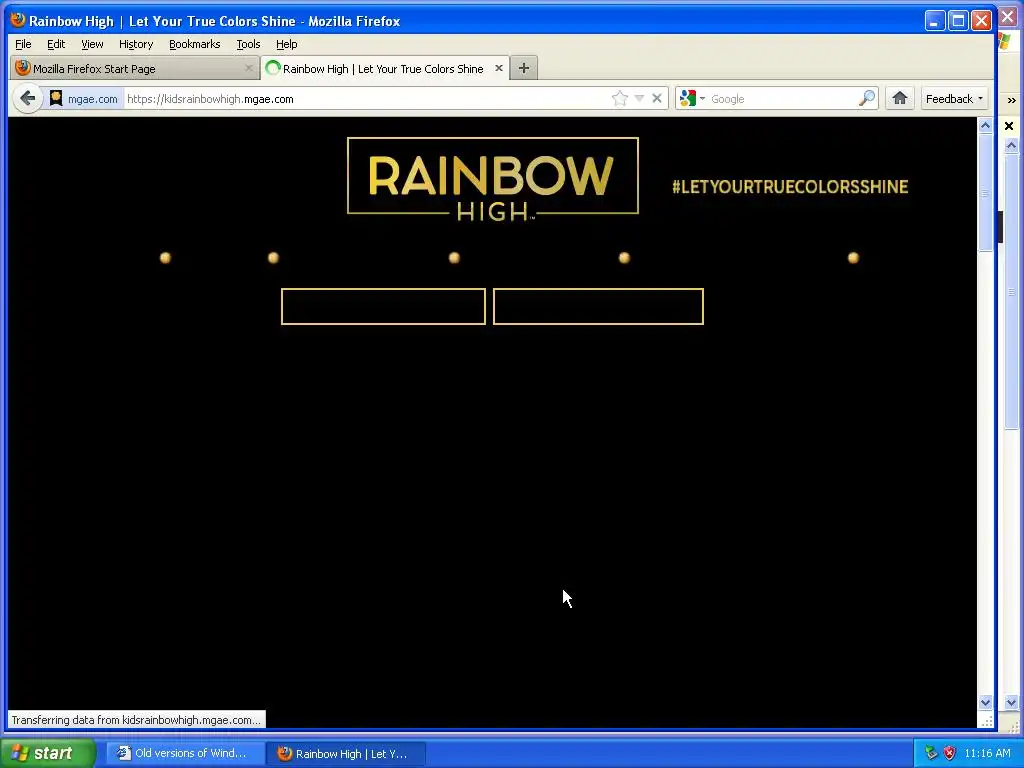Open the History menu
1024x768 pixels.
coord(136,44)
